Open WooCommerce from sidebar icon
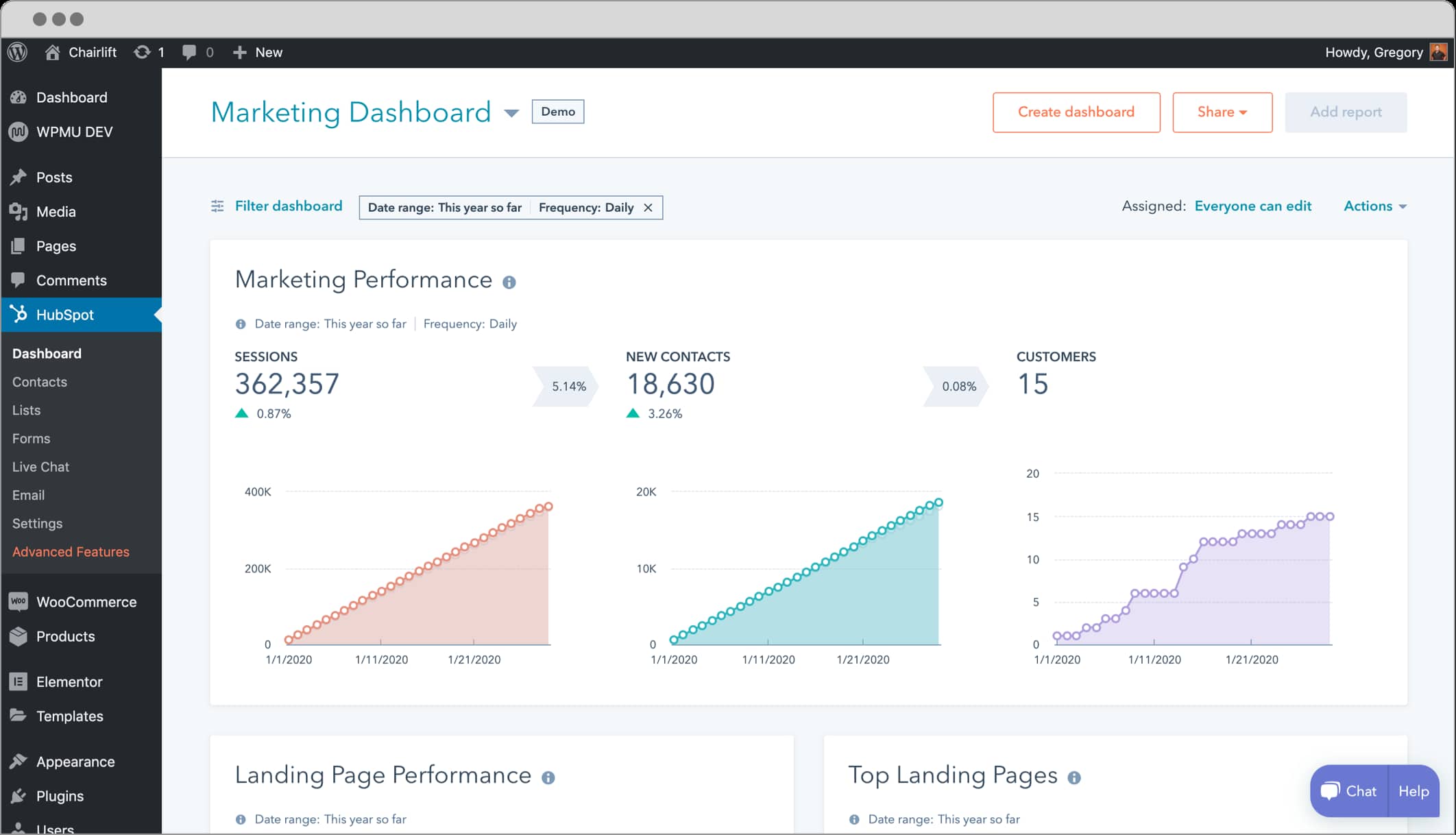This screenshot has height=835, width=1456. pos(19,602)
